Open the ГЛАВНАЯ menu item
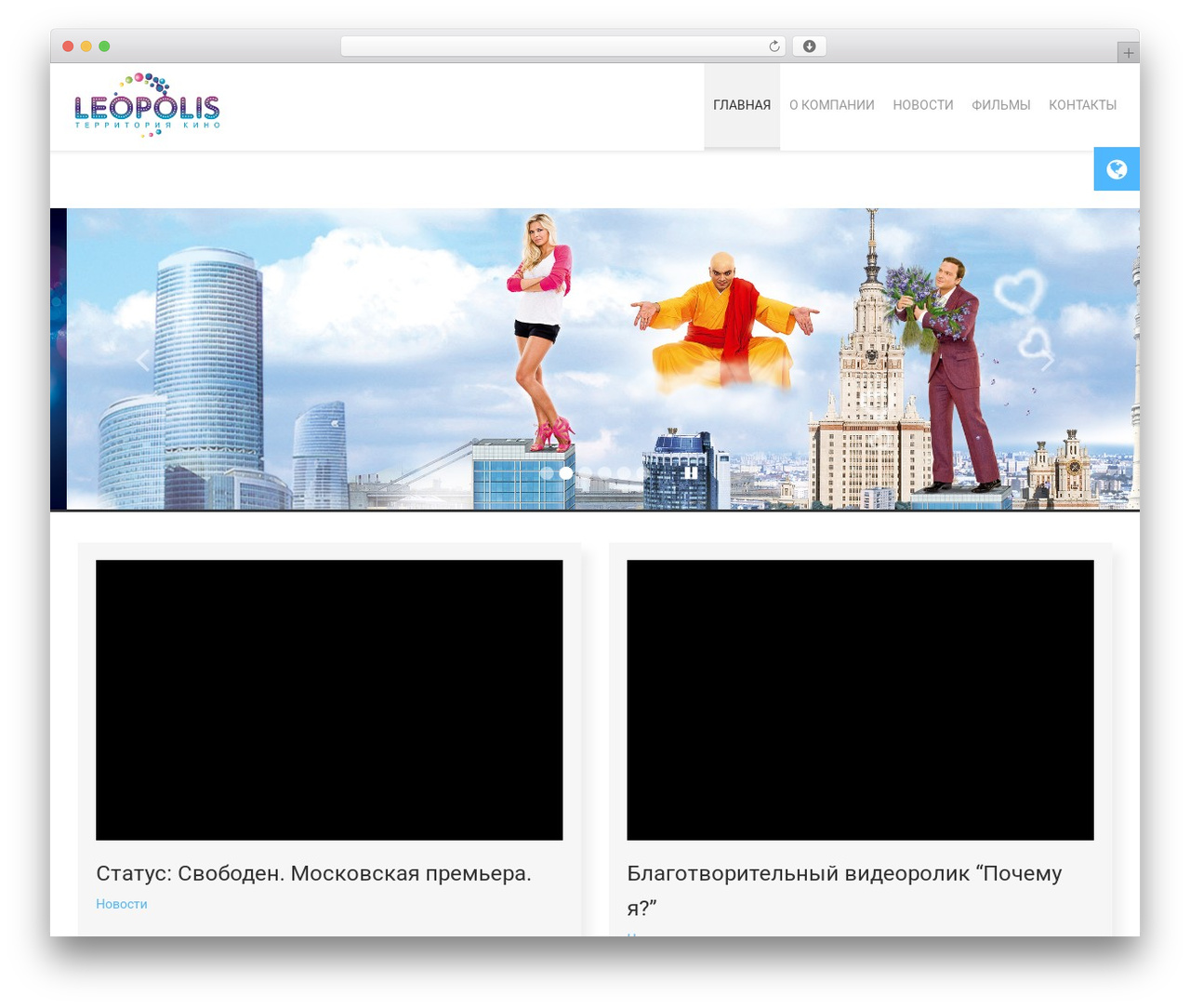The image size is (1190, 1008). 742,105
